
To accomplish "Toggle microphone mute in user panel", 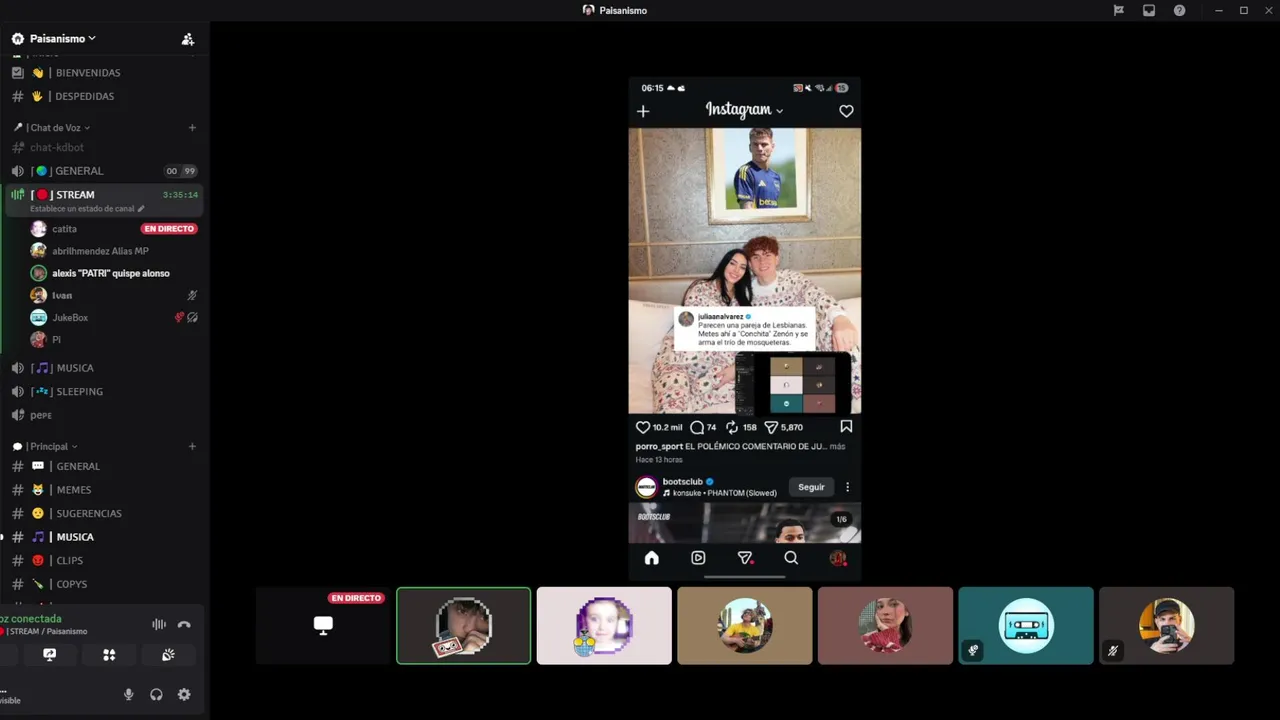I will click(x=128, y=694).
